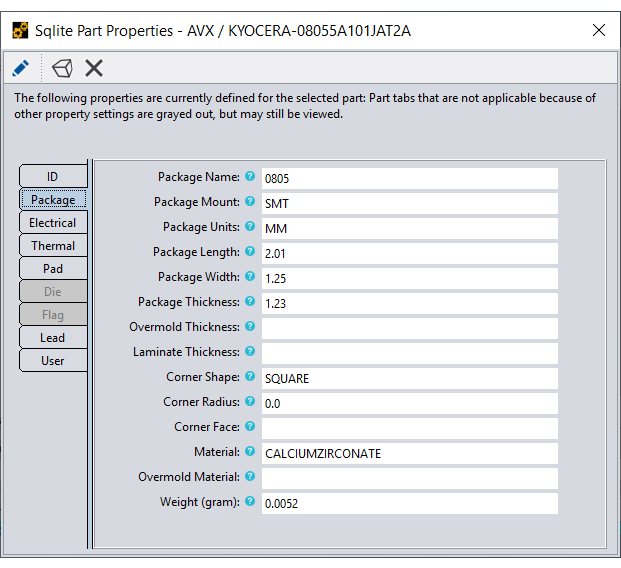Click help icon beside Package Mount
The image size is (621, 568).
250,202
